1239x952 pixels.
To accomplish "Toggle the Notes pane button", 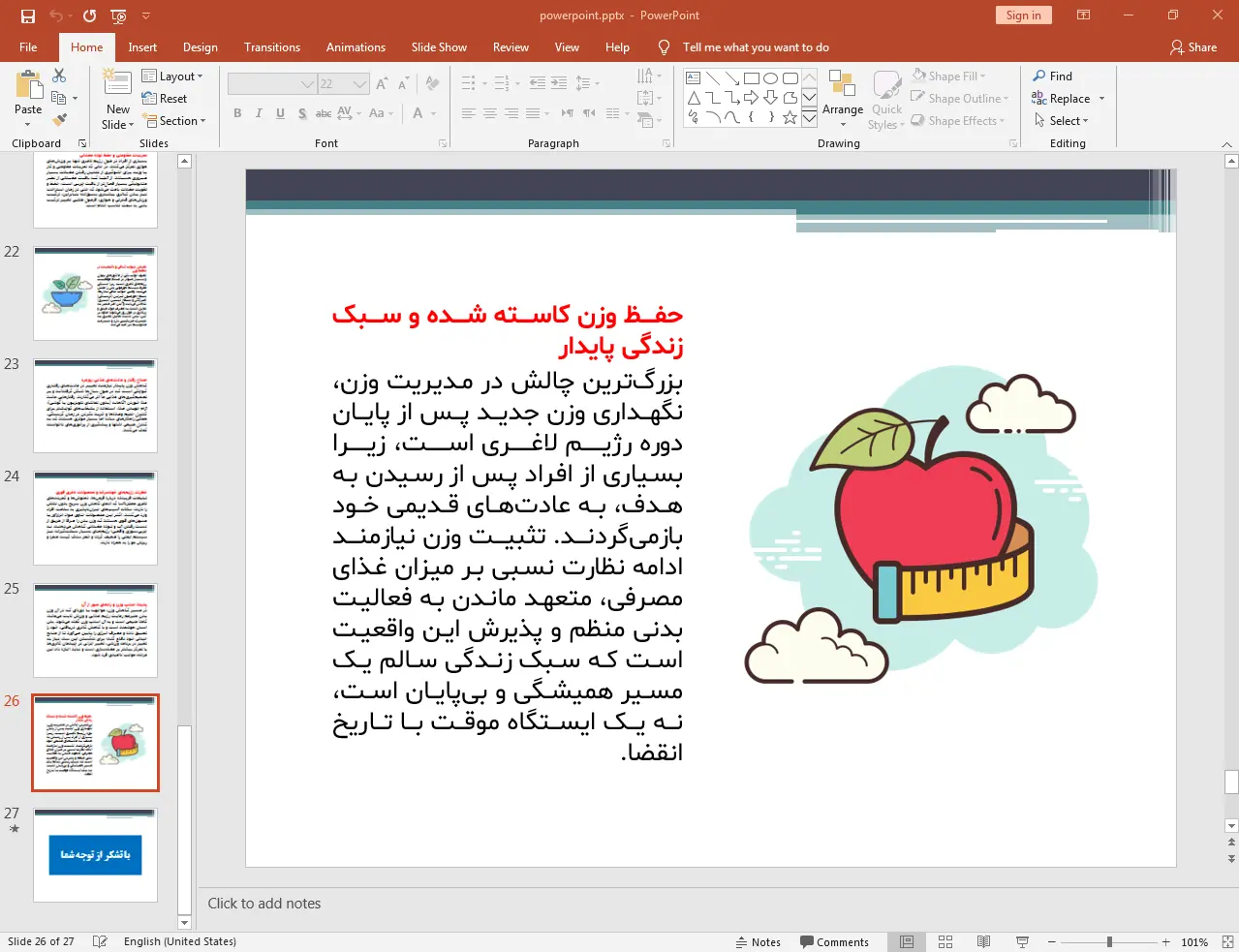I will pyautogui.click(x=758, y=941).
